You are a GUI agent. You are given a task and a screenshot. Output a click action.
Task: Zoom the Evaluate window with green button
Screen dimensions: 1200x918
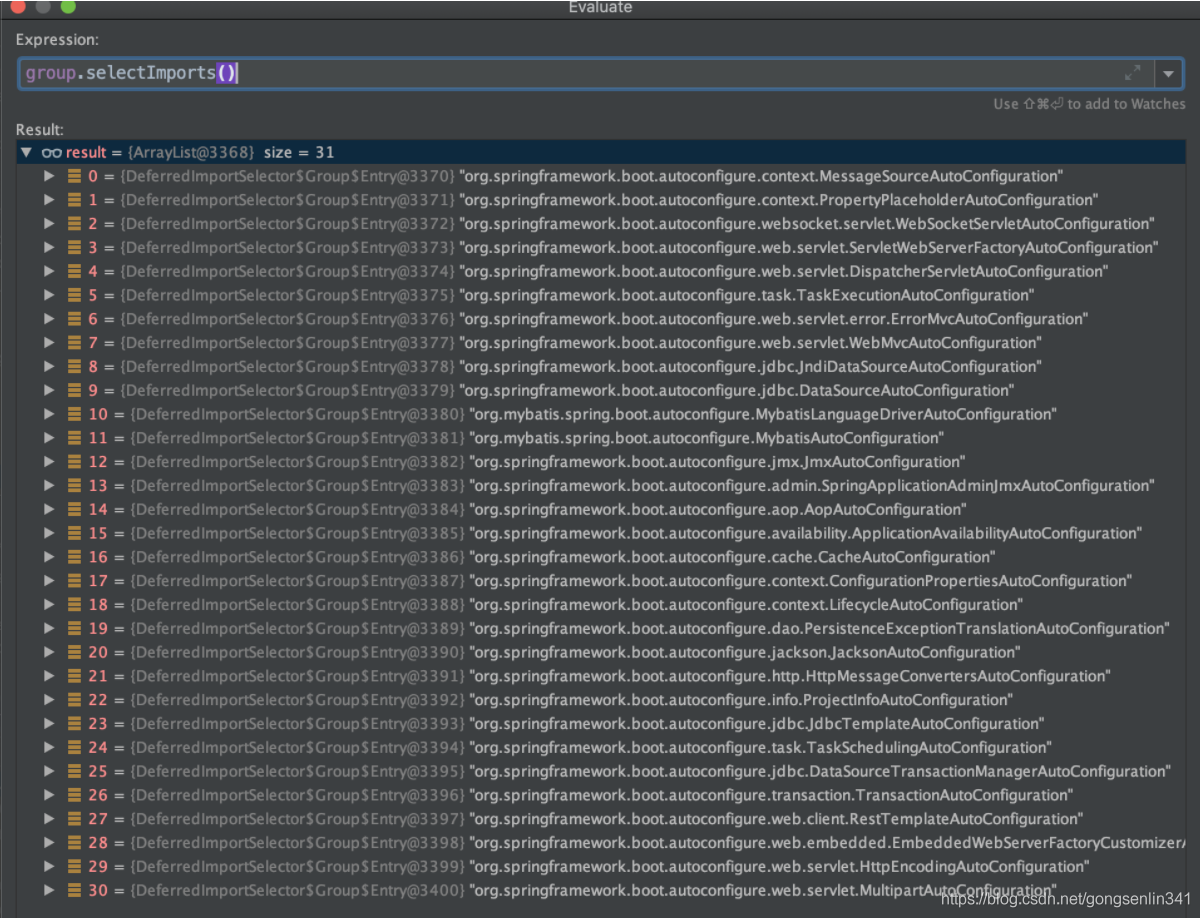[68, 6]
